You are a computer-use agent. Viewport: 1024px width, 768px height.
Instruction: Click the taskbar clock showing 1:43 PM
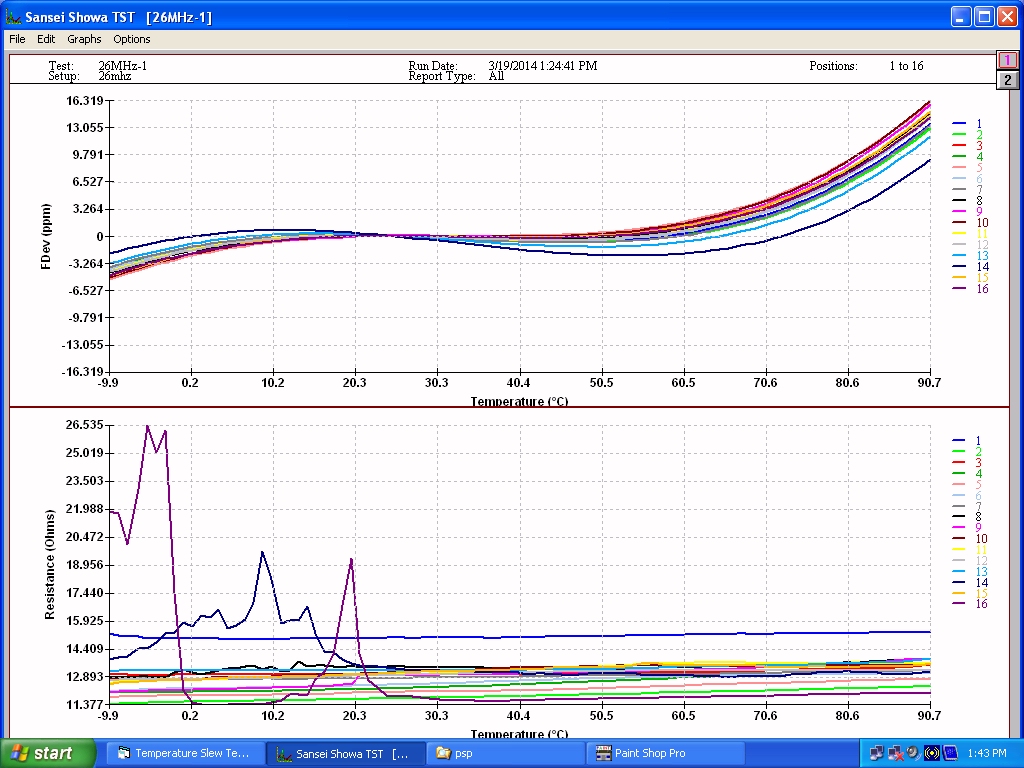(x=992, y=753)
